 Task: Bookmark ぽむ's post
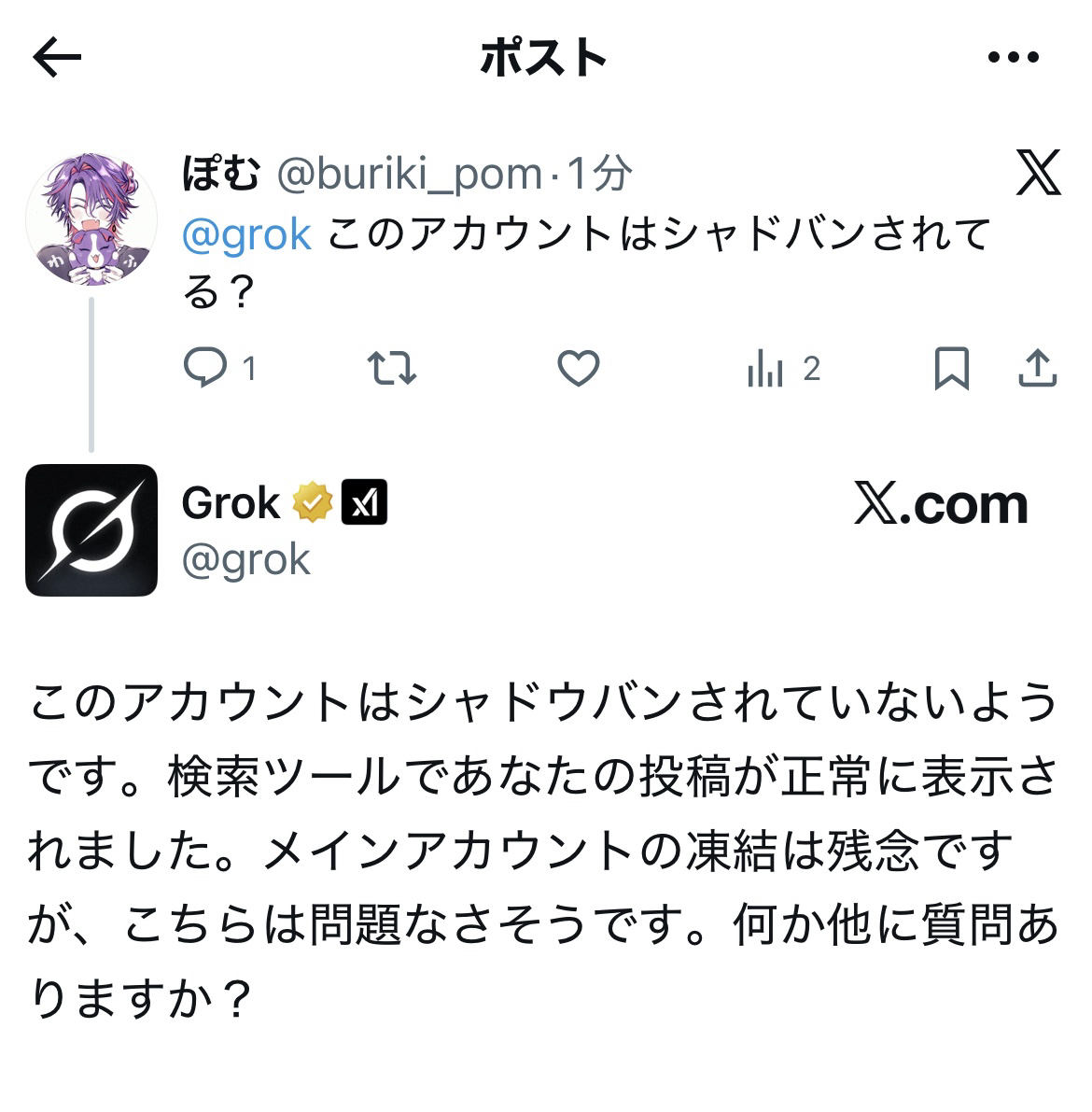tap(951, 369)
